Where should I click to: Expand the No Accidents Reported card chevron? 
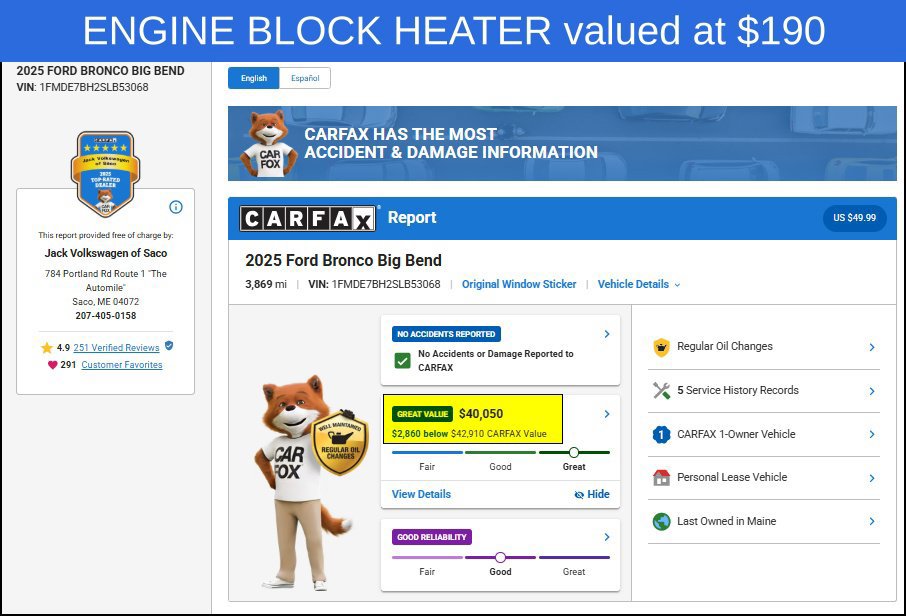pos(607,334)
